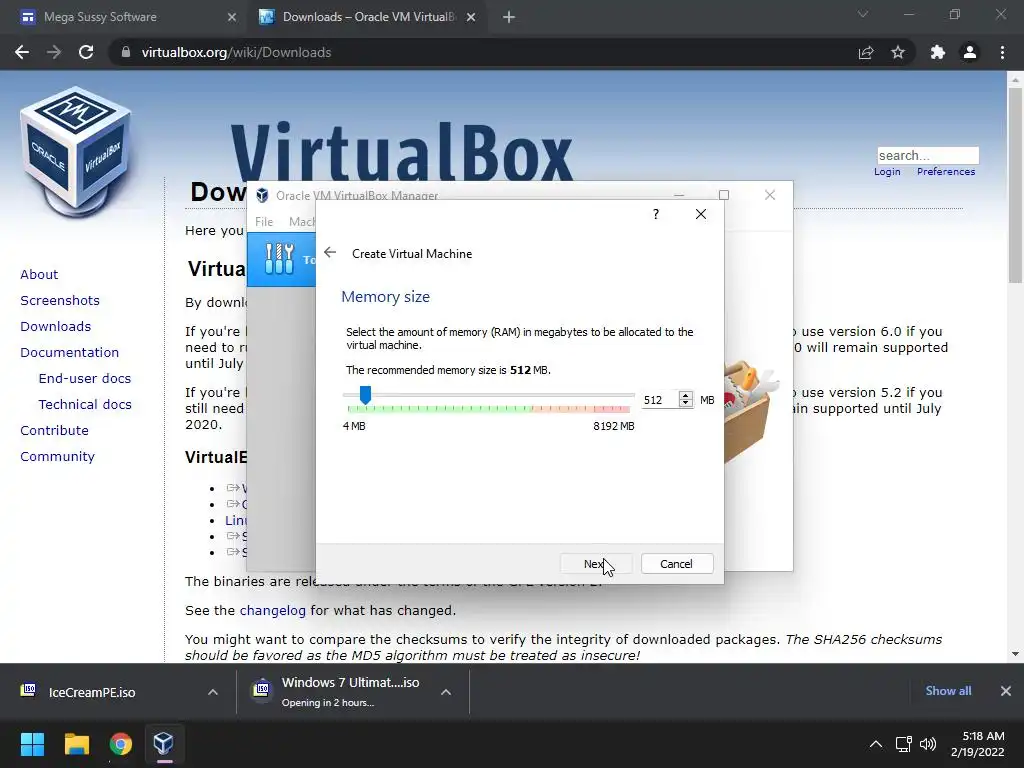Decrease memory with the spinner down arrow
1024x768 pixels.
pyautogui.click(x=685, y=404)
